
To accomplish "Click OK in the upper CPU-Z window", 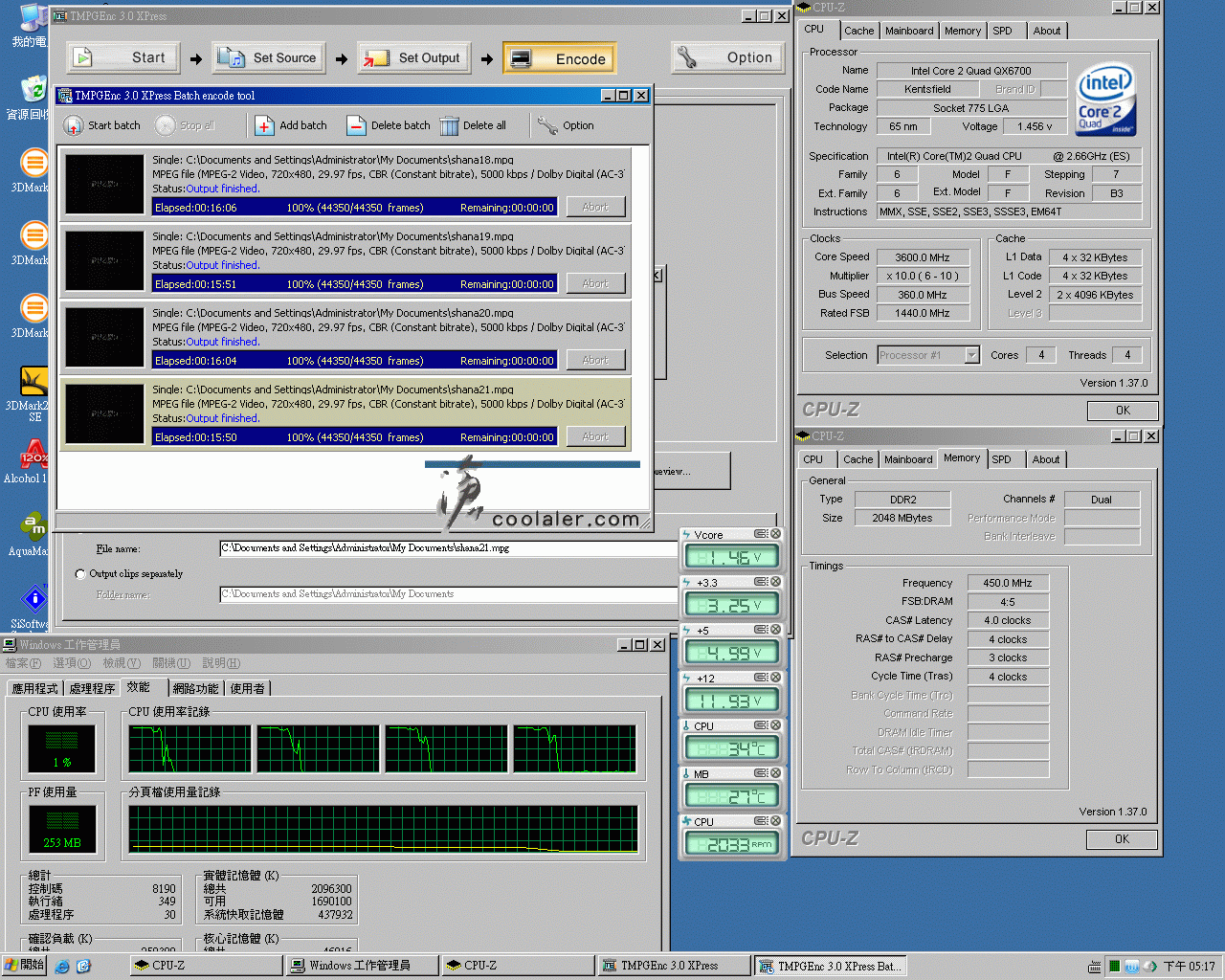I will coord(1123,411).
